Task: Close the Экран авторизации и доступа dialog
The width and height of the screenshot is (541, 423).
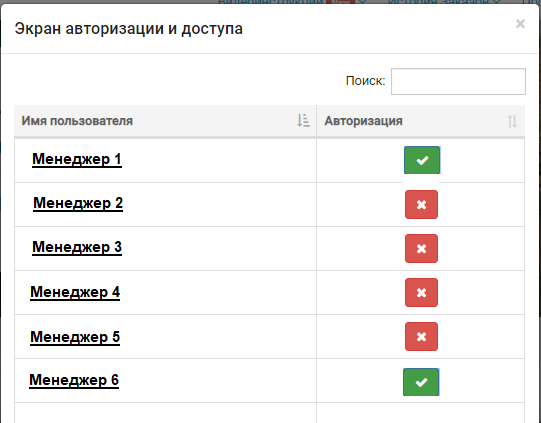Action: (520, 24)
